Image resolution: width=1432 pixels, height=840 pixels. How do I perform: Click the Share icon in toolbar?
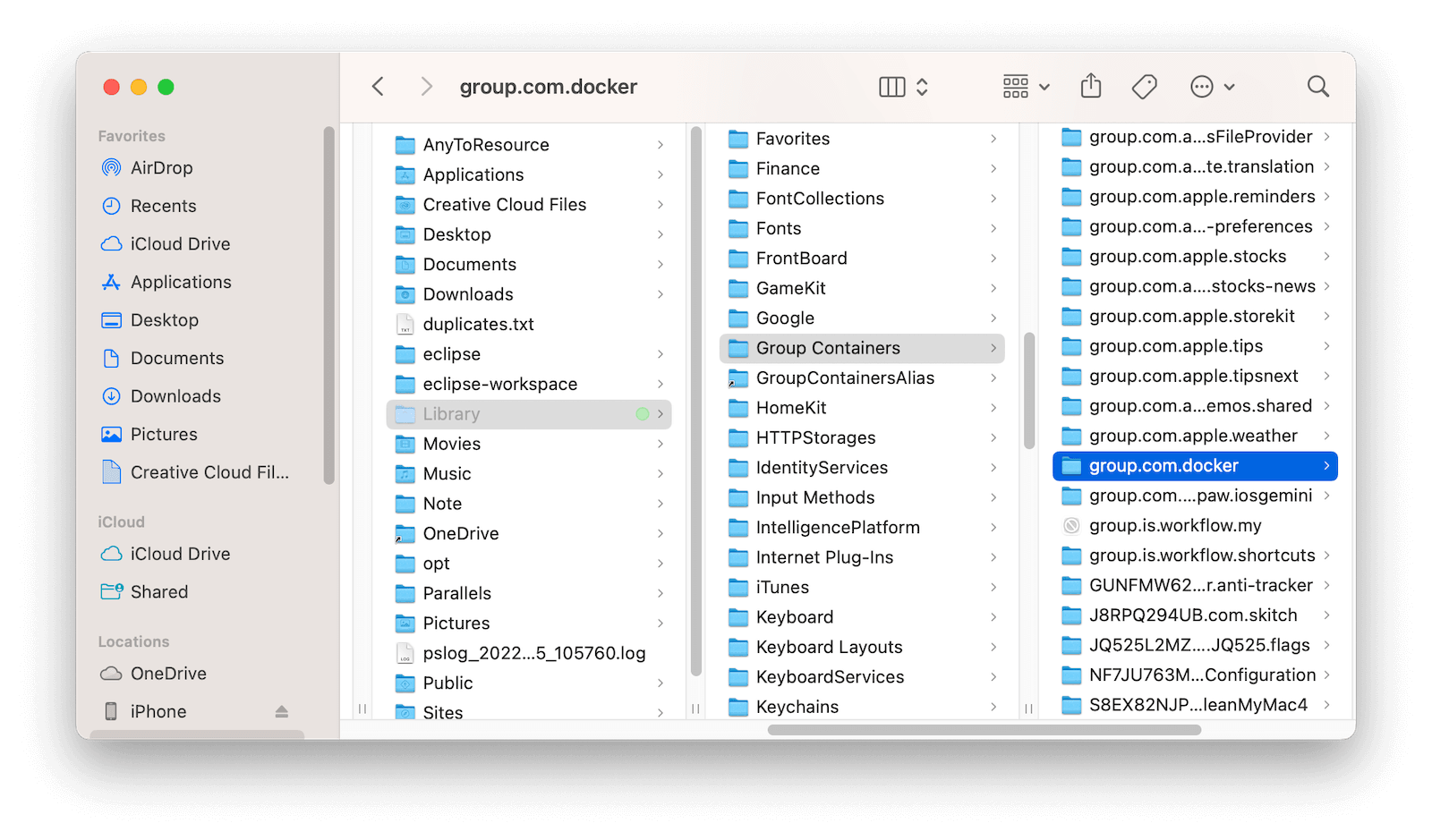(x=1090, y=87)
